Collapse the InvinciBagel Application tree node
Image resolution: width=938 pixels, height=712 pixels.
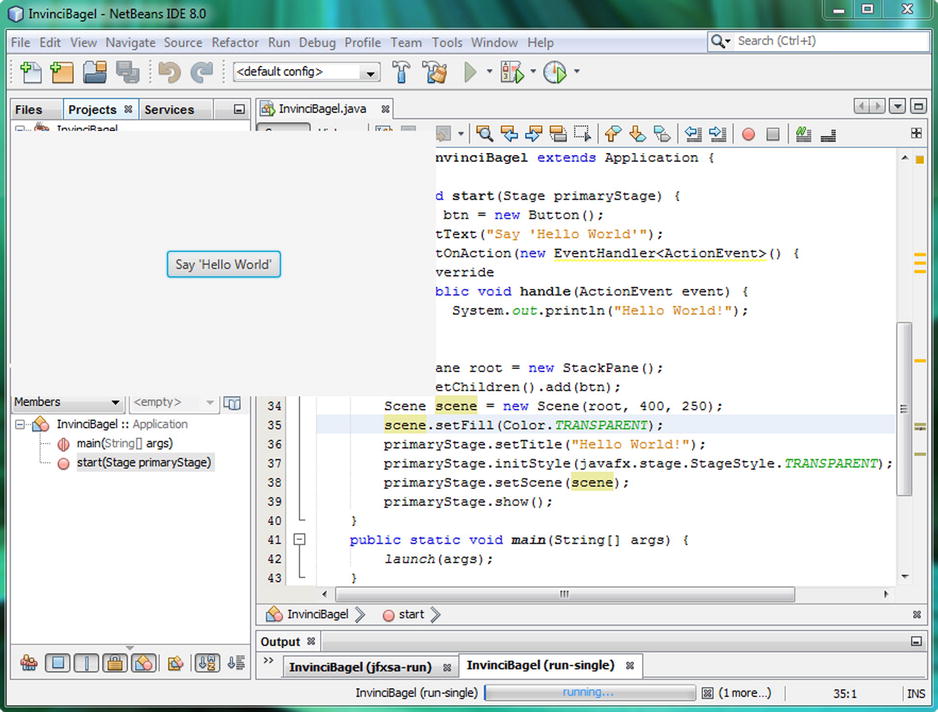20,424
